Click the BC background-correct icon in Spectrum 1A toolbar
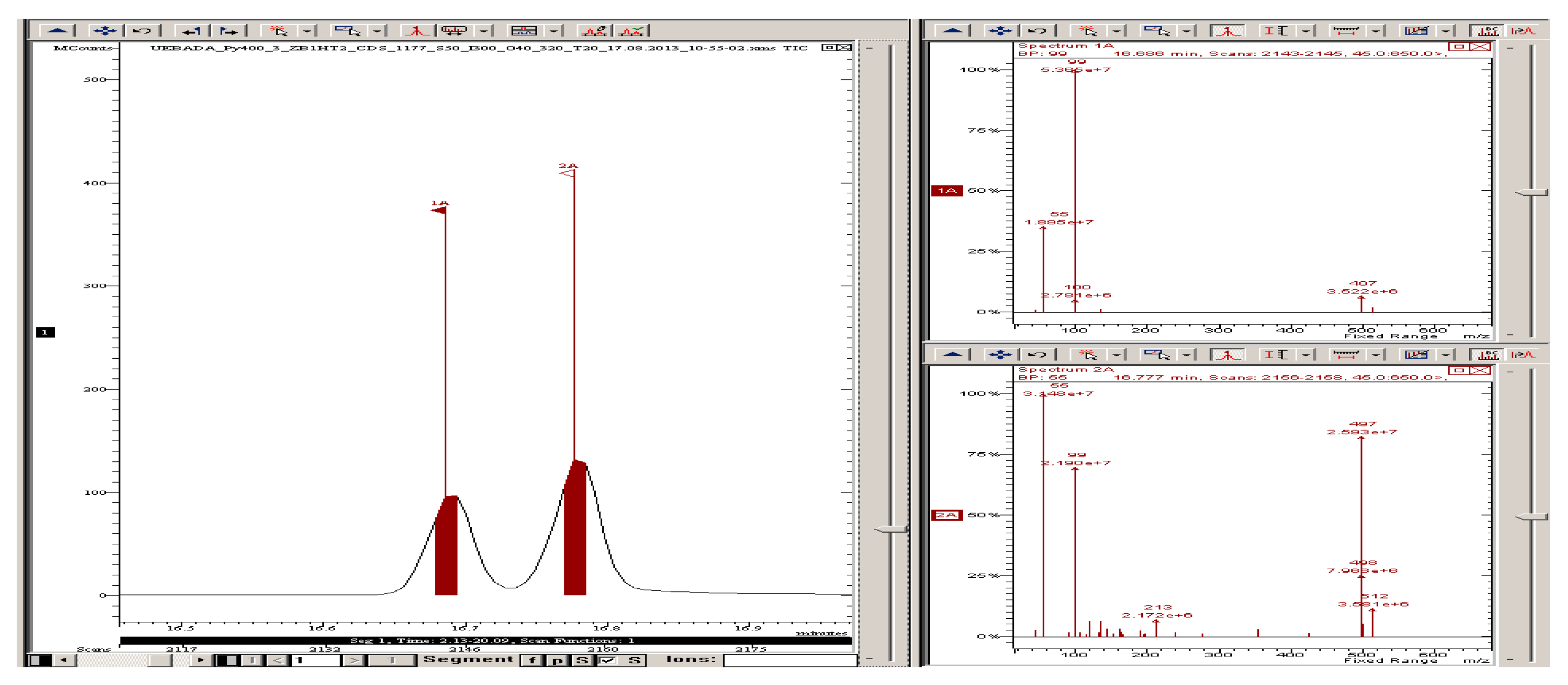 [x=1486, y=30]
